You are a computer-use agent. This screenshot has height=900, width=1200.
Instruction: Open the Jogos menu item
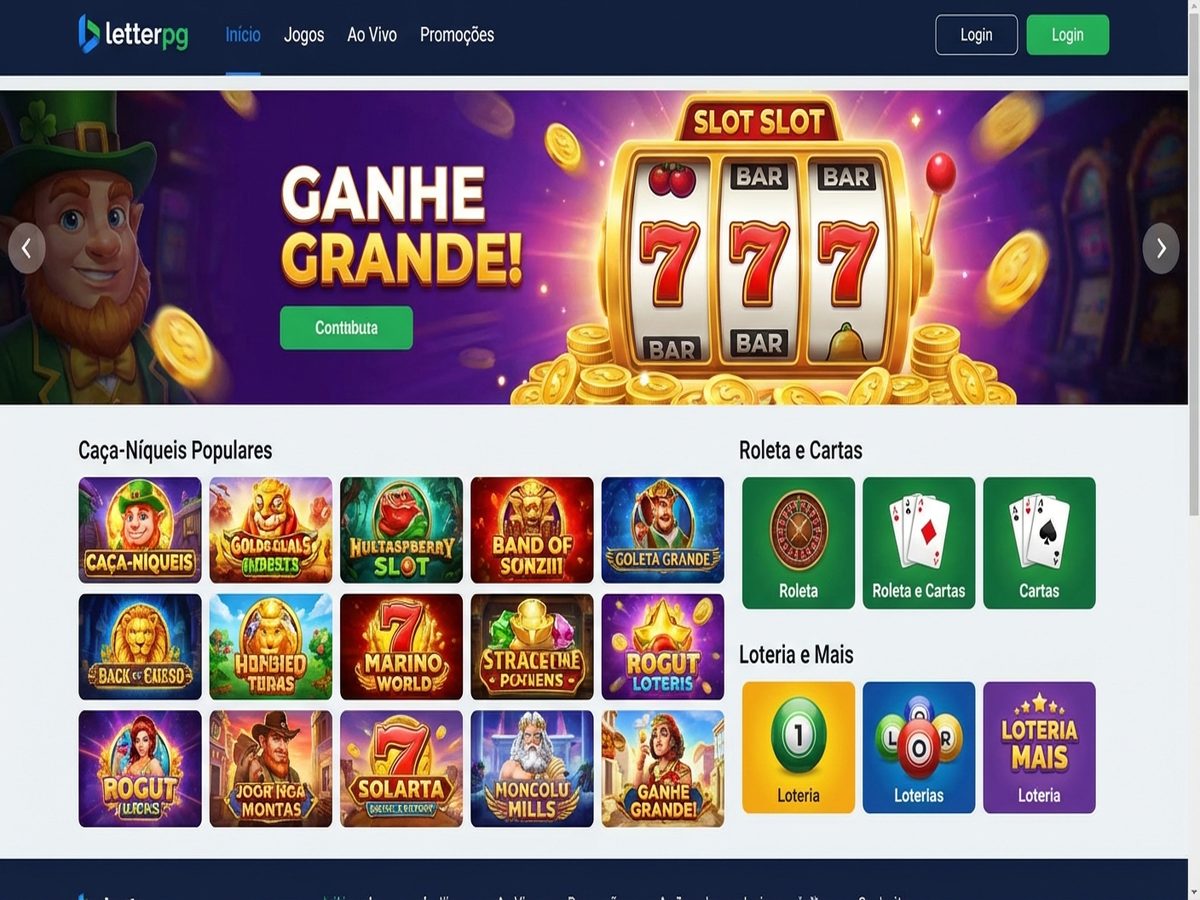pos(304,35)
